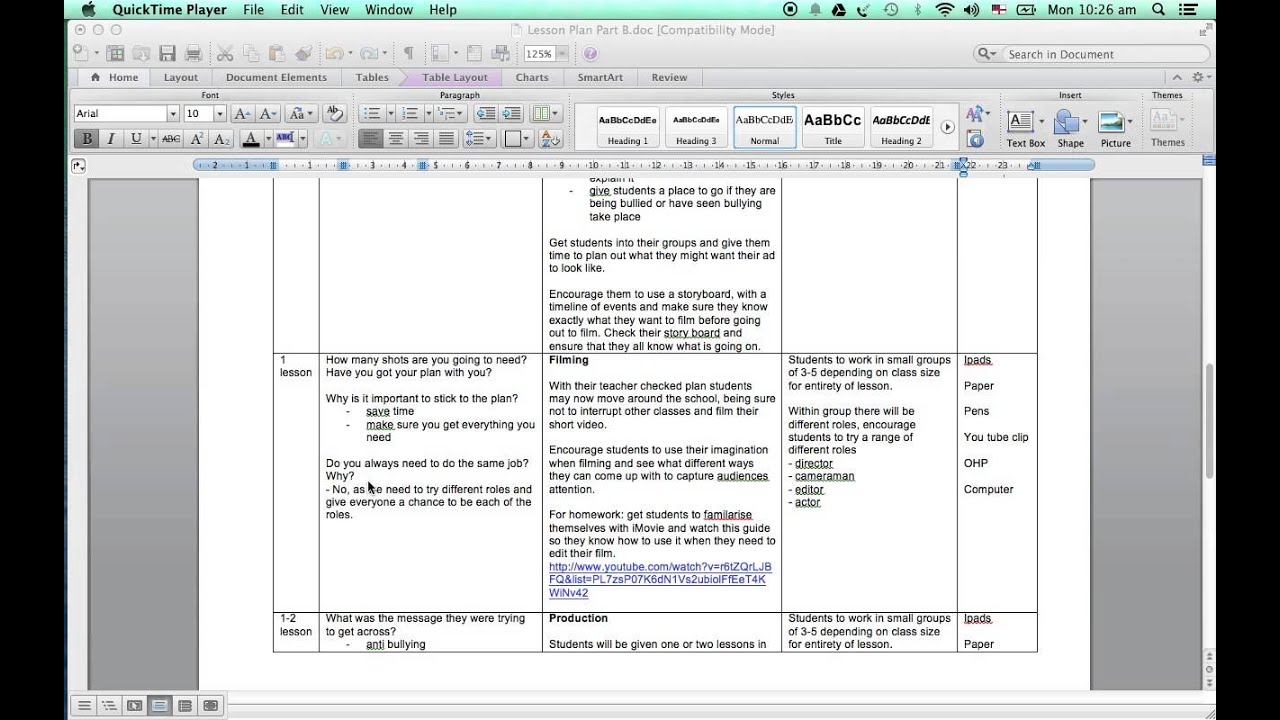This screenshot has height=720, width=1280.
Task: Clear formatting with the eraser icon
Action: pos(334,114)
